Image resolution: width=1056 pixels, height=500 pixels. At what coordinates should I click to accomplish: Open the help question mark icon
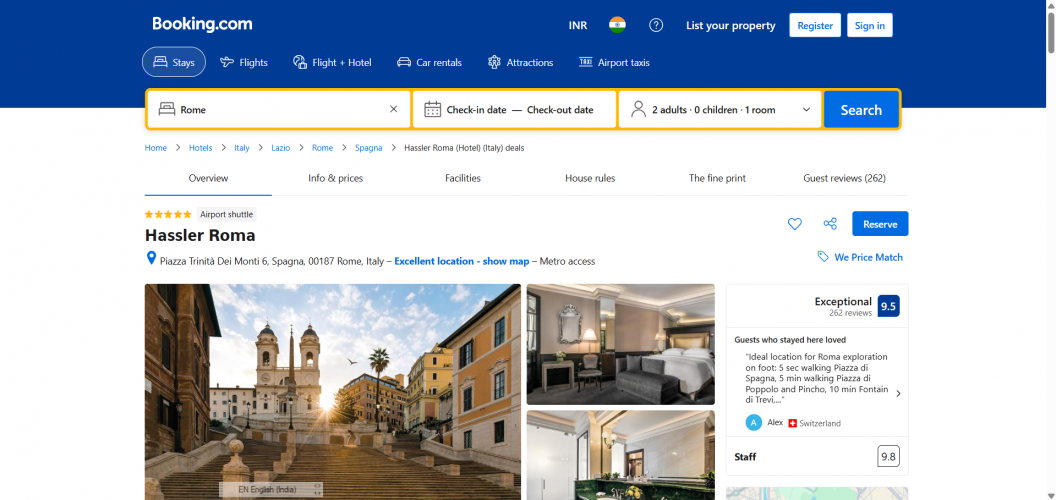pos(656,25)
